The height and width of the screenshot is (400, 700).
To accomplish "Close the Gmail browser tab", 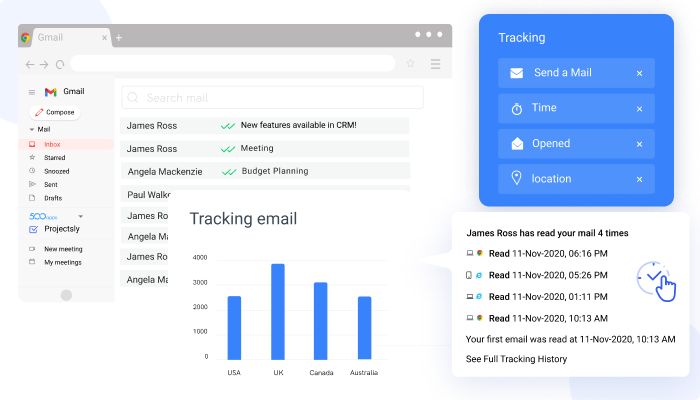I will [x=104, y=38].
